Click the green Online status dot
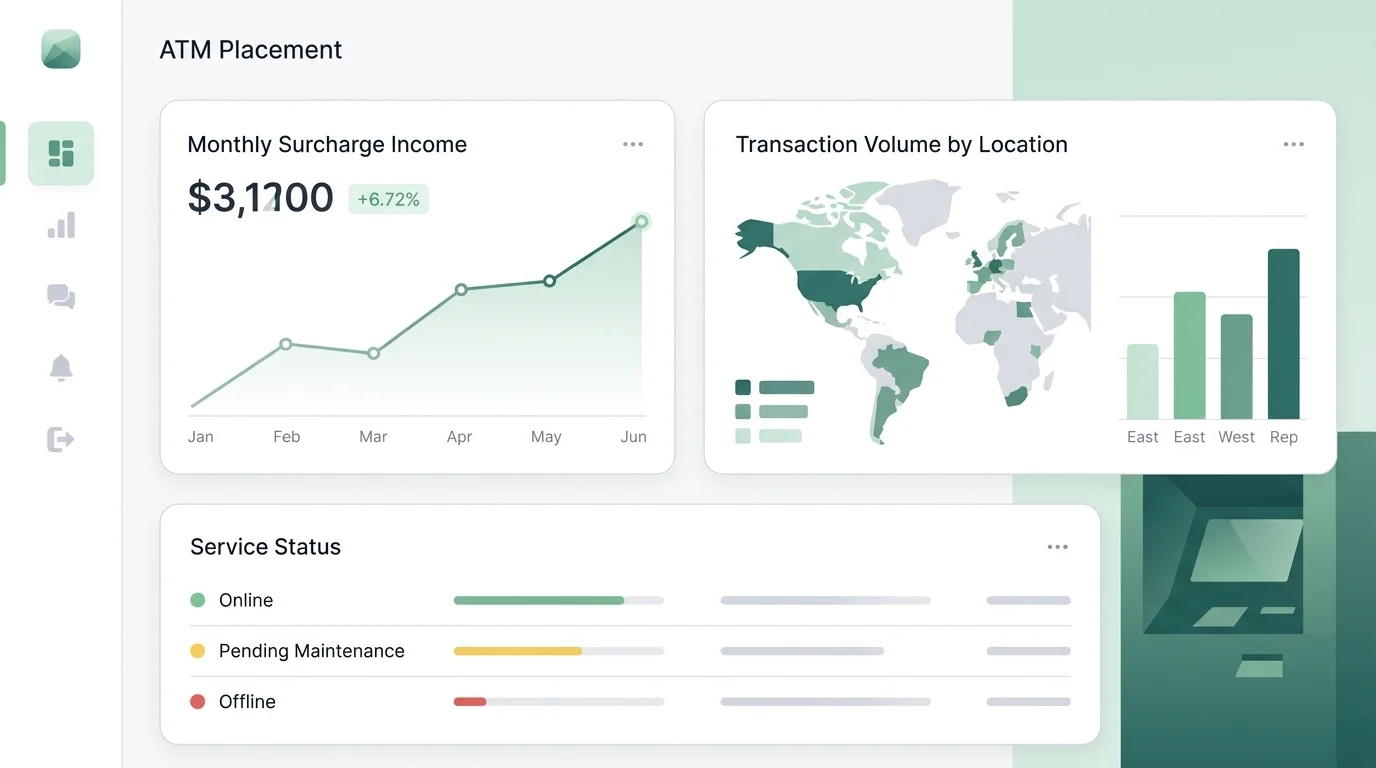Image resolution: width=1376 pixels, height=768 pixels. pyautogui.click(x=198, y=600)
